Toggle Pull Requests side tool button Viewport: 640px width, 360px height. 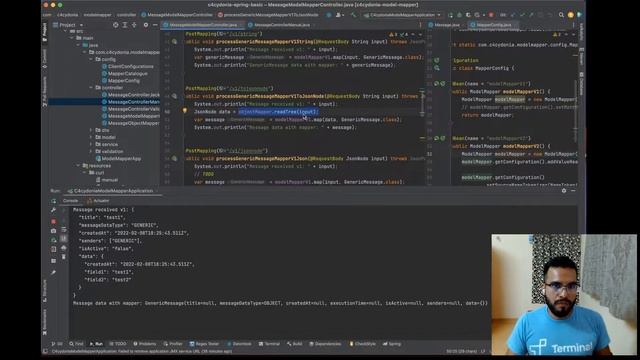44,91
